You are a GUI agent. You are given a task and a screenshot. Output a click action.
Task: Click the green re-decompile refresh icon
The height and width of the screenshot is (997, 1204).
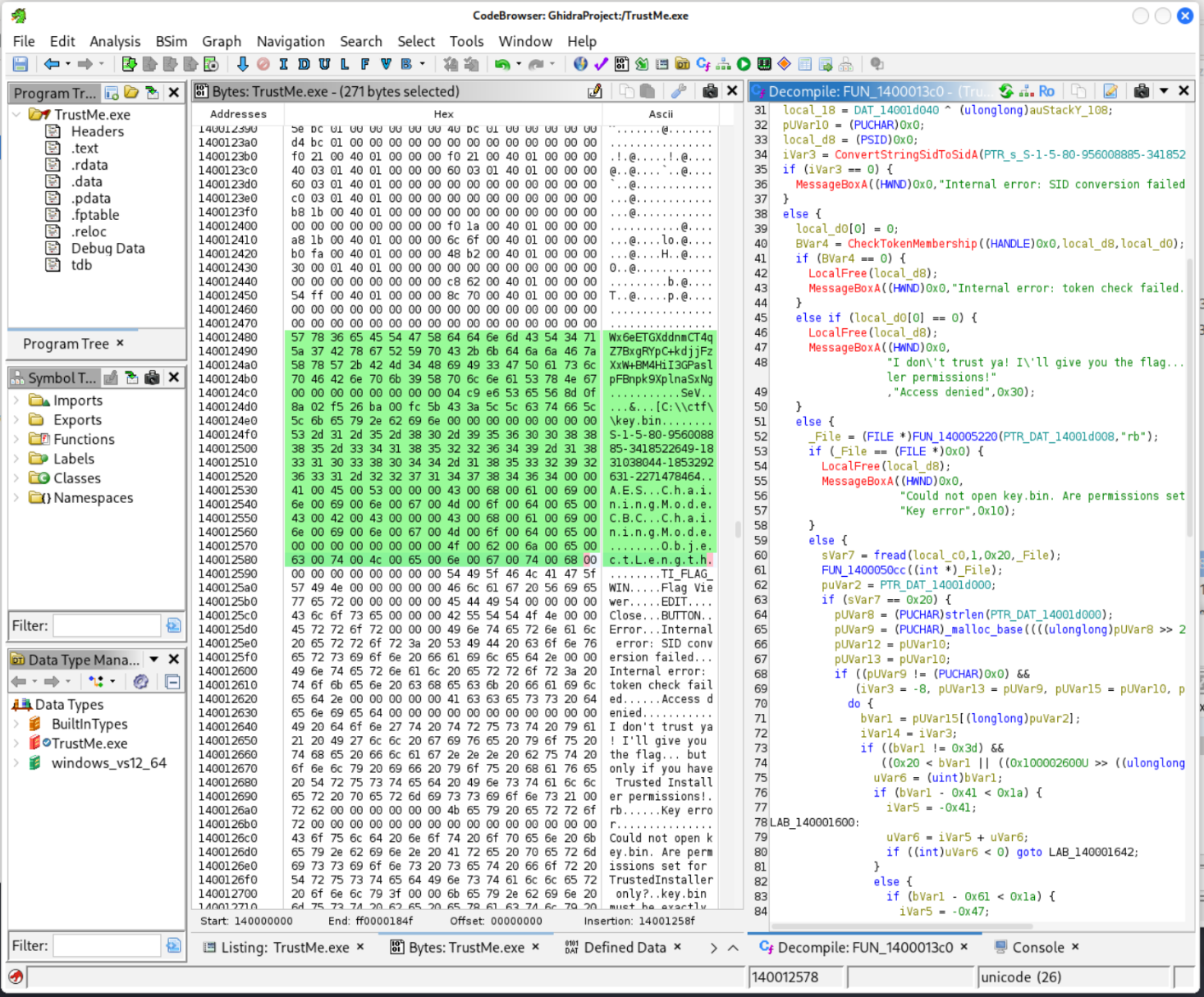tap(1006, 91)
